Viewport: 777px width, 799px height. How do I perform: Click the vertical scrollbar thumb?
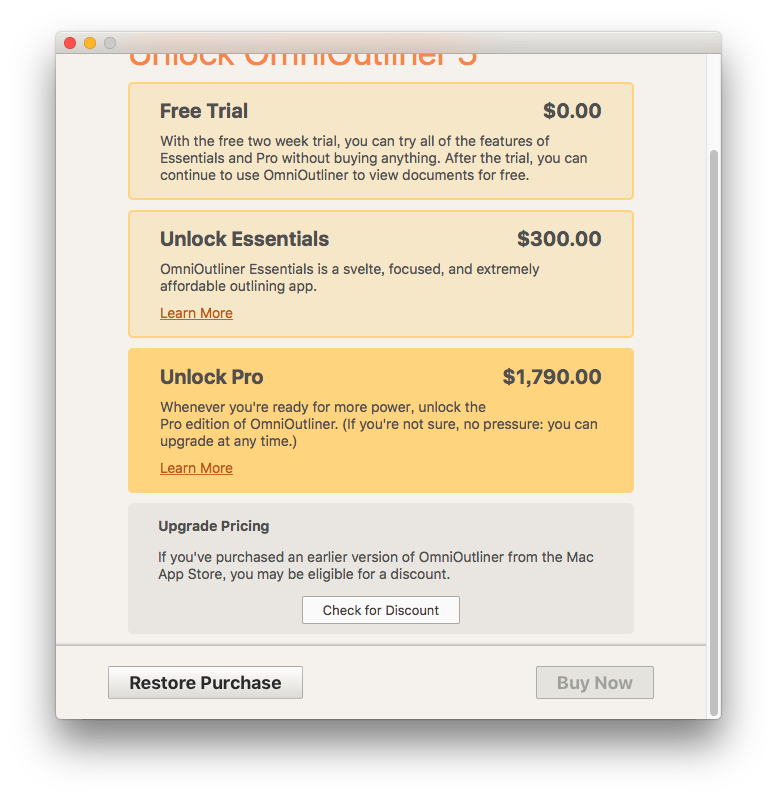pos(713,430)
